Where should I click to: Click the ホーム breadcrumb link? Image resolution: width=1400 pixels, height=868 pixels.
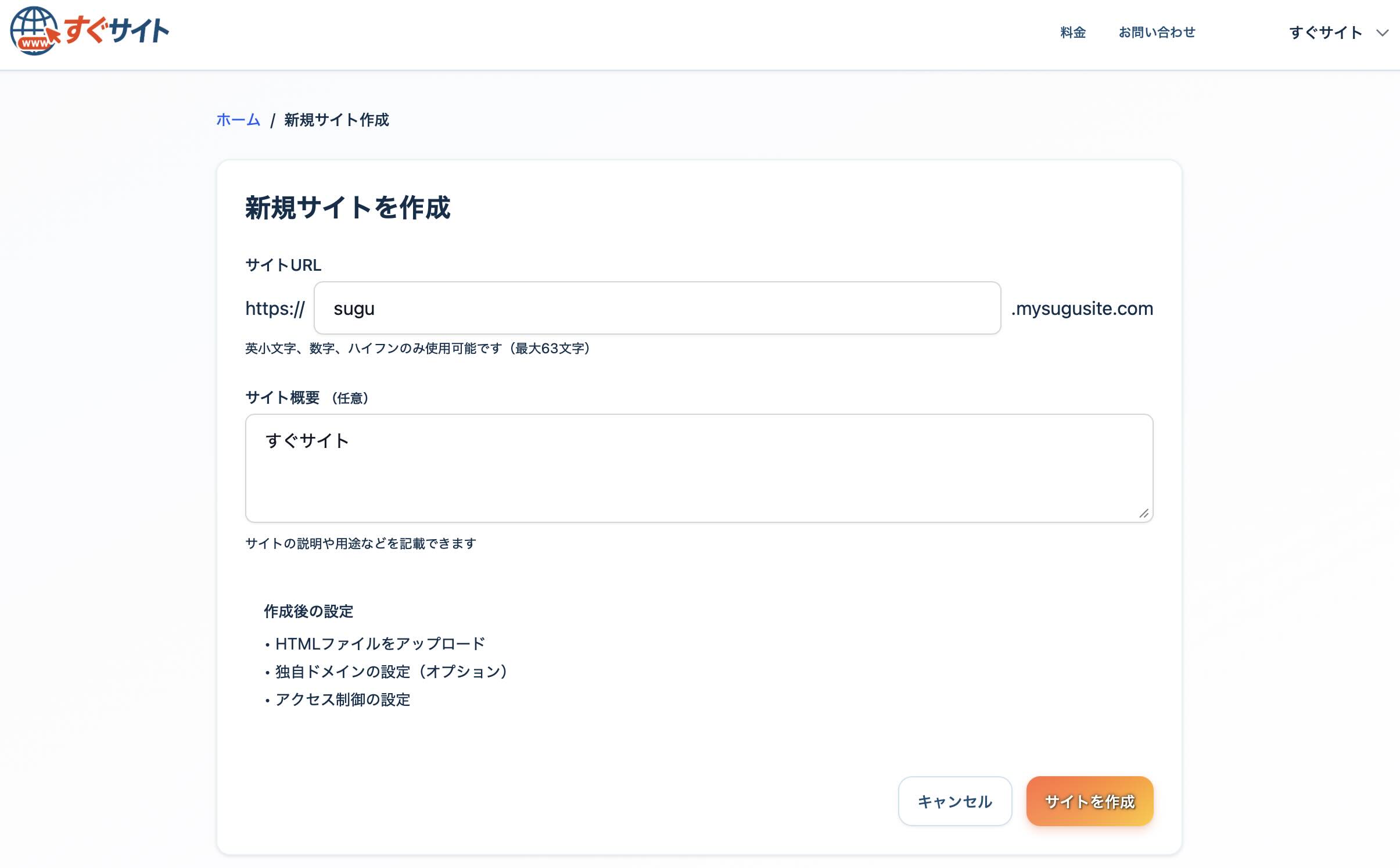[x=237, y=120]
